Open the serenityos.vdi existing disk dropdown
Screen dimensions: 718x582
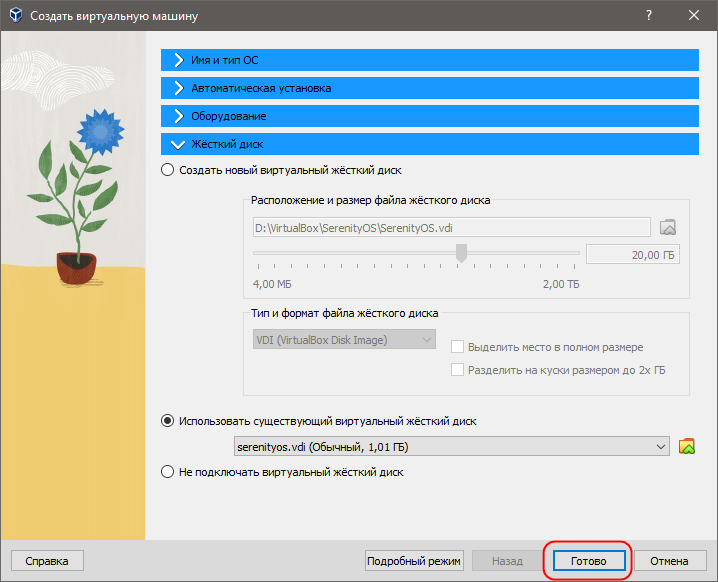[x=451, y=446]
